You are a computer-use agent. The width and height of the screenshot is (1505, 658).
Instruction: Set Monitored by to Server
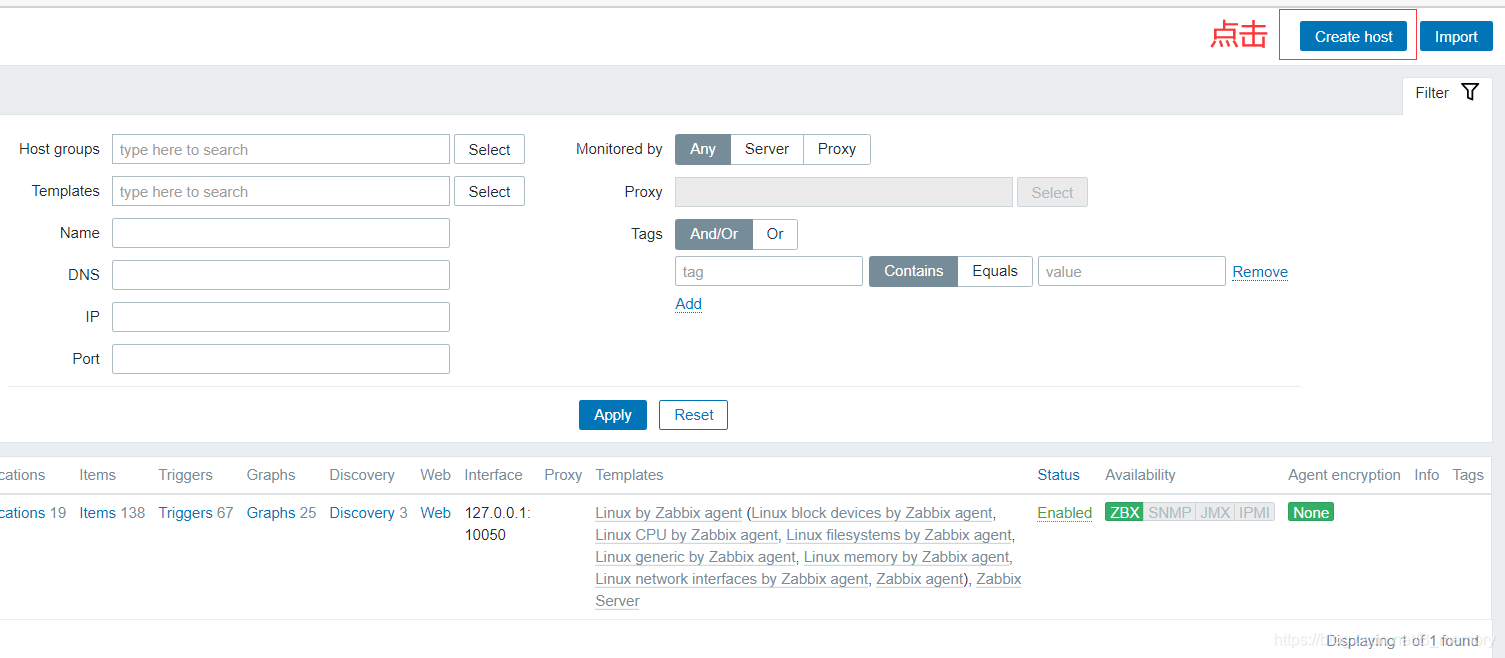(x=767, y=149)
